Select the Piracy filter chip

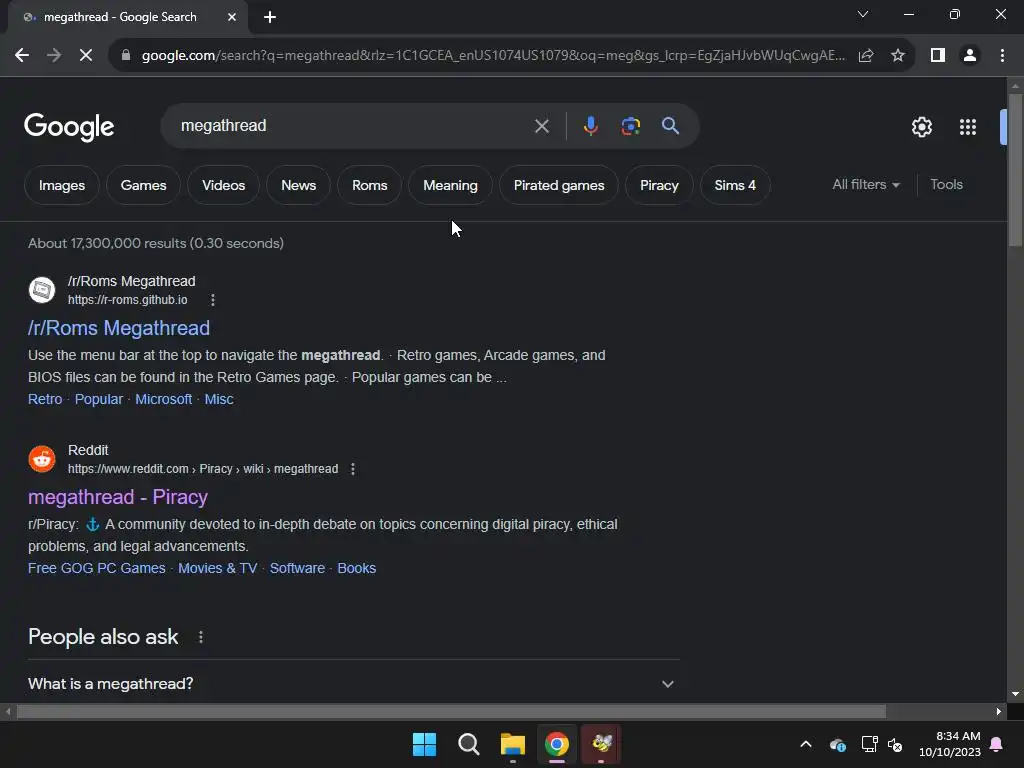pyautogui.click(x=659, y=185)
